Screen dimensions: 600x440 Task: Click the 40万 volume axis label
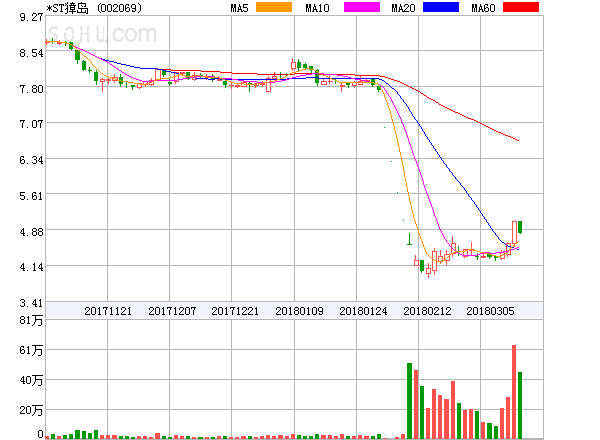pyautogui.click(x=31, y=380)
